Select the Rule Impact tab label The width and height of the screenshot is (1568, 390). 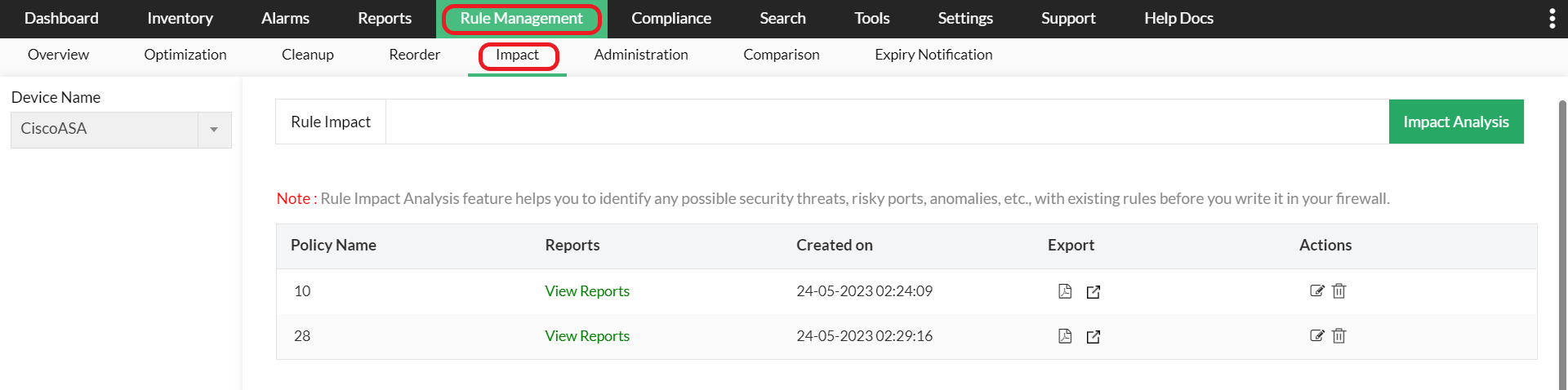(331, 122)
